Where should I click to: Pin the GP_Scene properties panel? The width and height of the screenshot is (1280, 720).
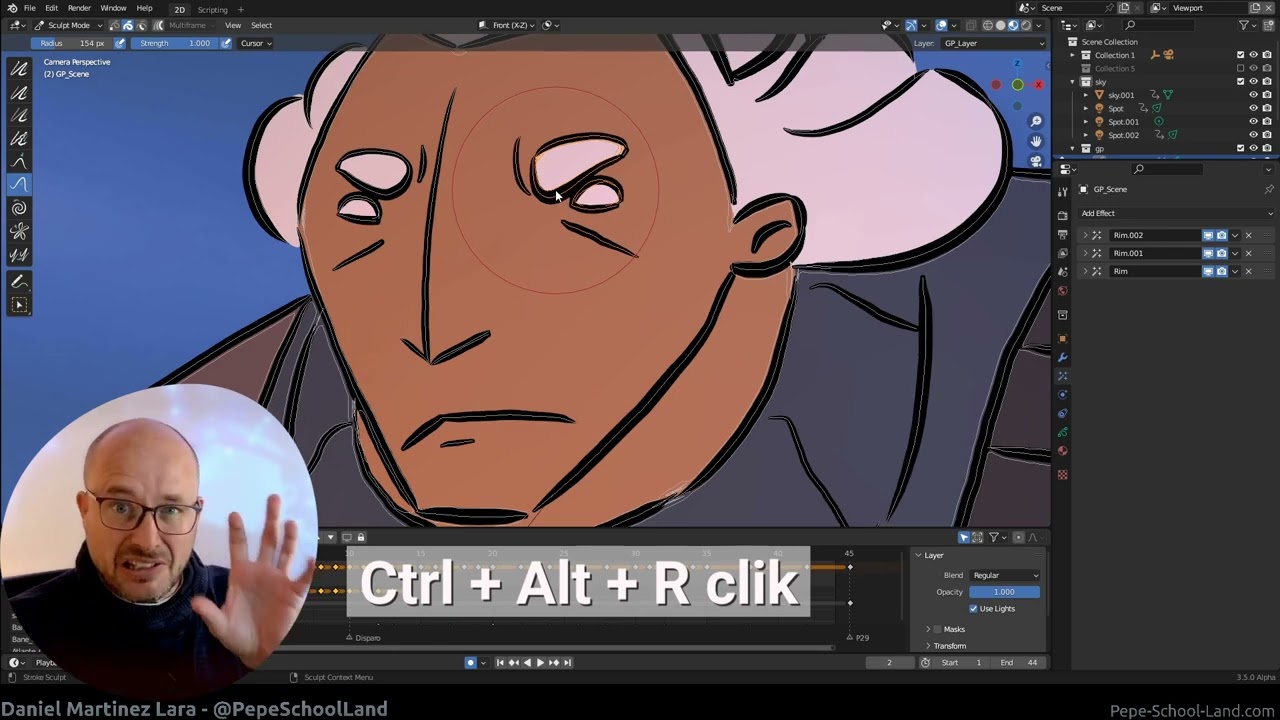pos(1269,189)
